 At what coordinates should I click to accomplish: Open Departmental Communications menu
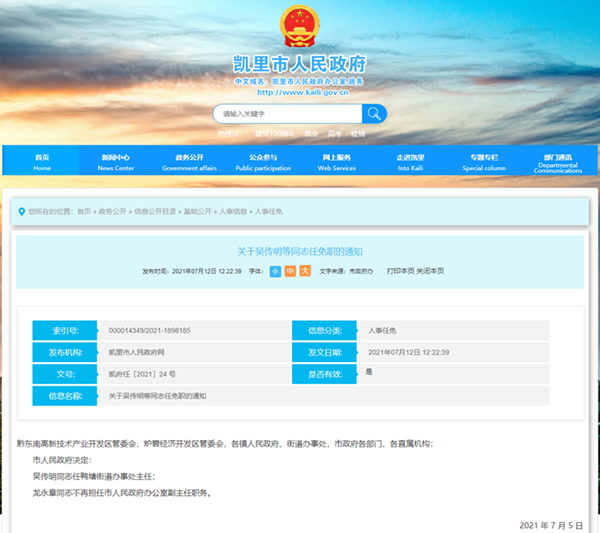pos(557,163)
